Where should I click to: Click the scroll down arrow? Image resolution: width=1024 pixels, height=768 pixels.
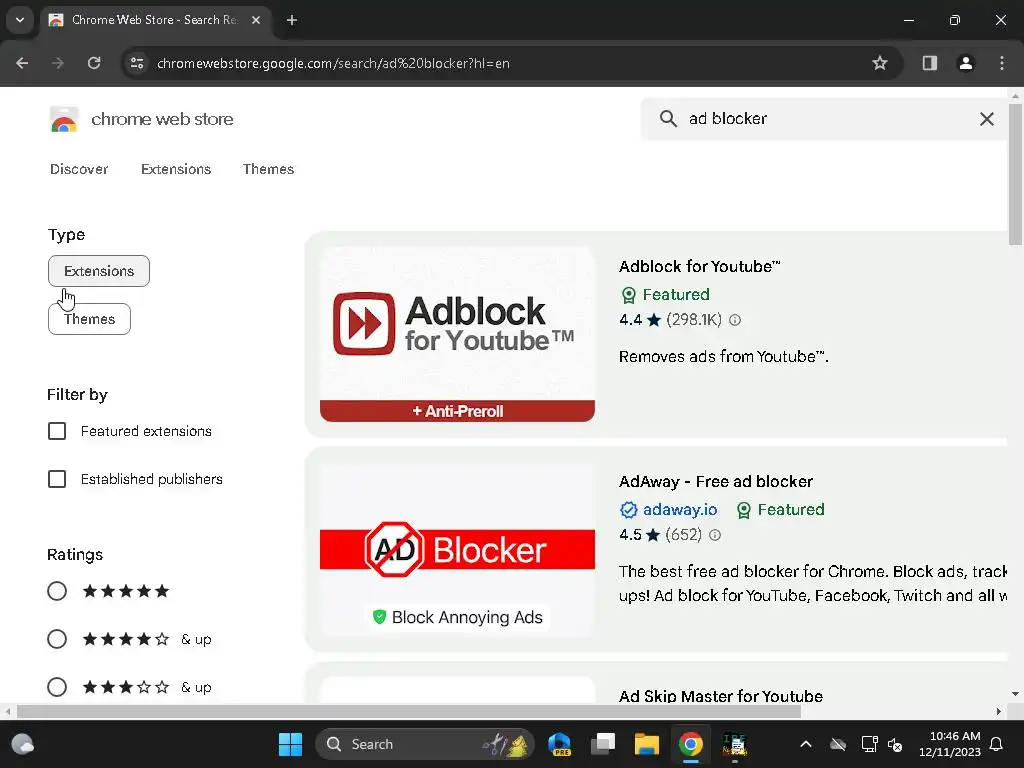point(1015,694)
